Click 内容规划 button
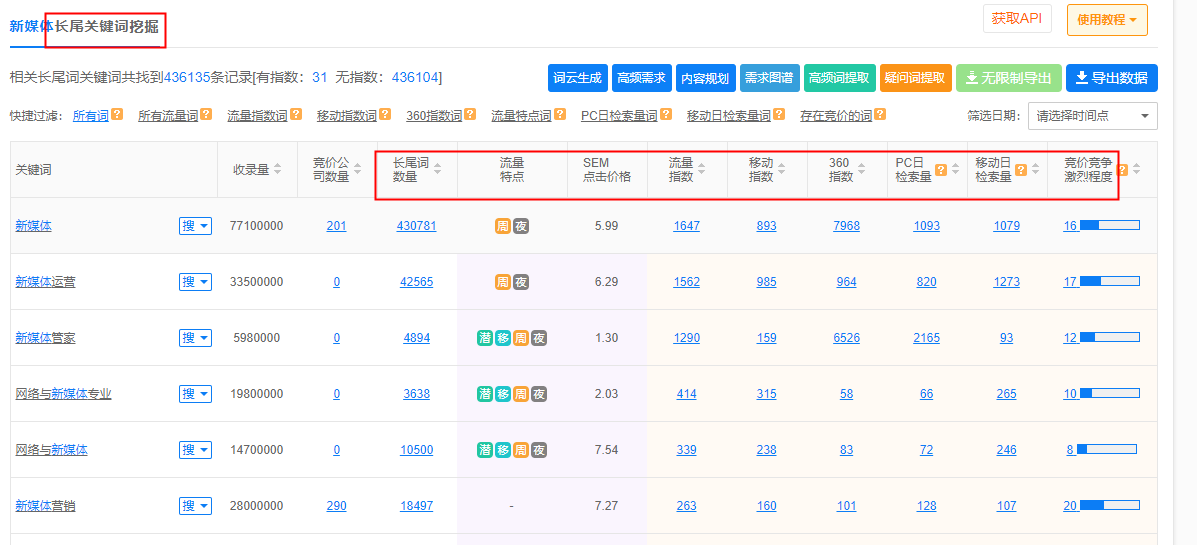This screenshot has width=1197, height=545. click(x=705, y=78)
